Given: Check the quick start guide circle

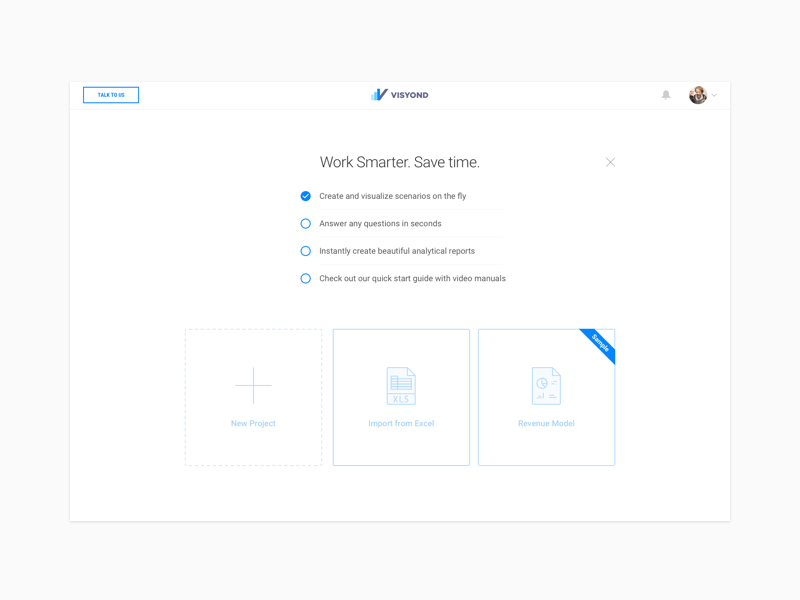Looking at the screenshot, I should coord(306,279).
